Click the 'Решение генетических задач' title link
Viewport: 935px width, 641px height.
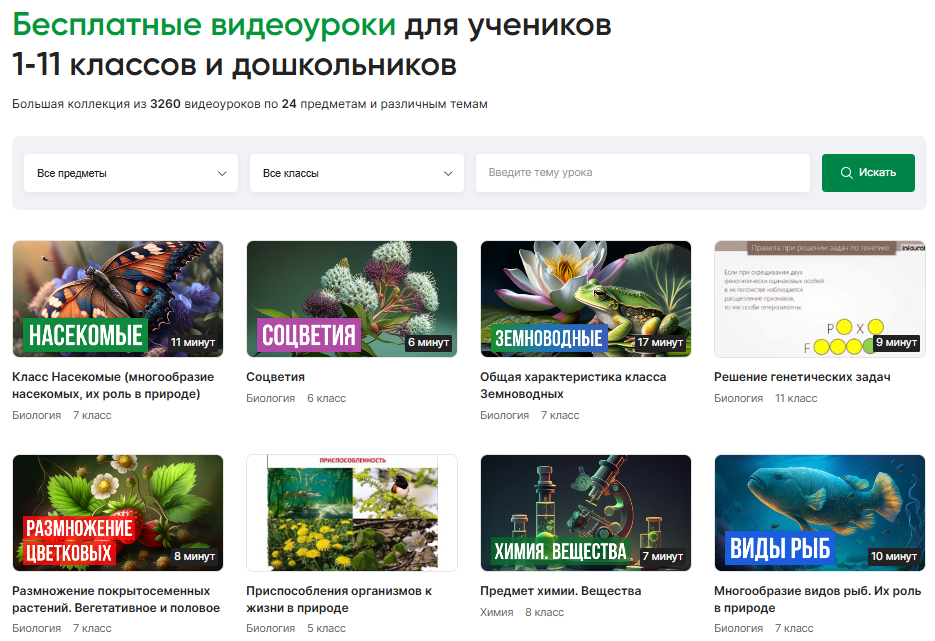pyautogui.click(x=802, y=377)
